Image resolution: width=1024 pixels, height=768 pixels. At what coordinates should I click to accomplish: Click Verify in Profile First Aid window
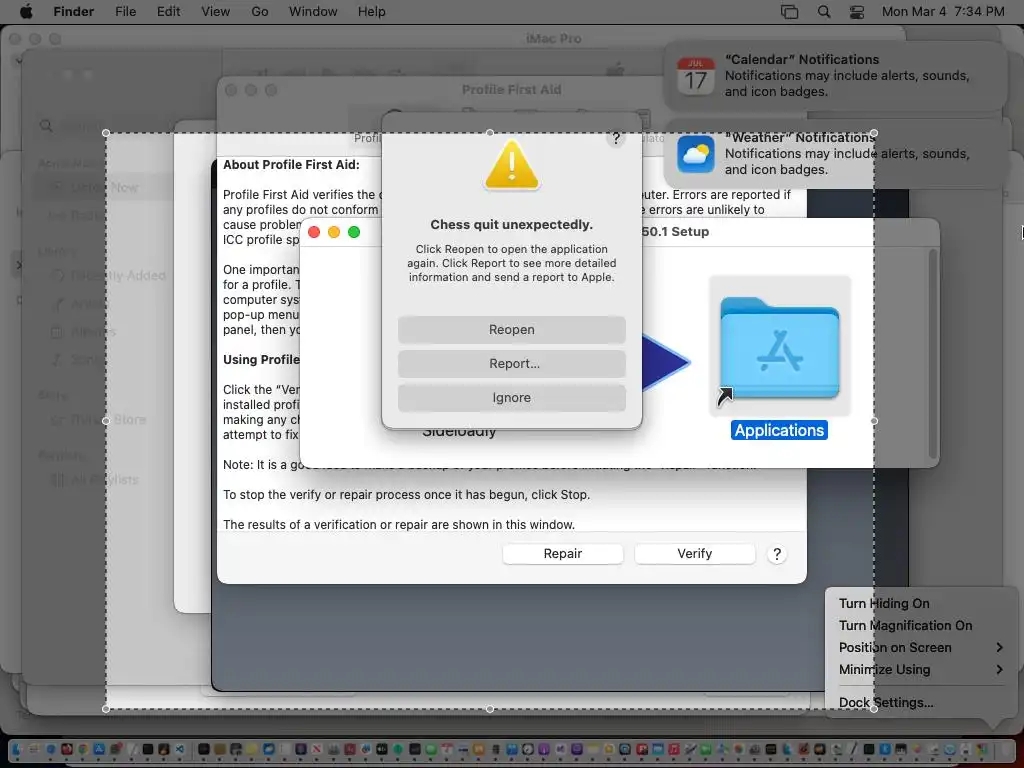click(694, 554)
